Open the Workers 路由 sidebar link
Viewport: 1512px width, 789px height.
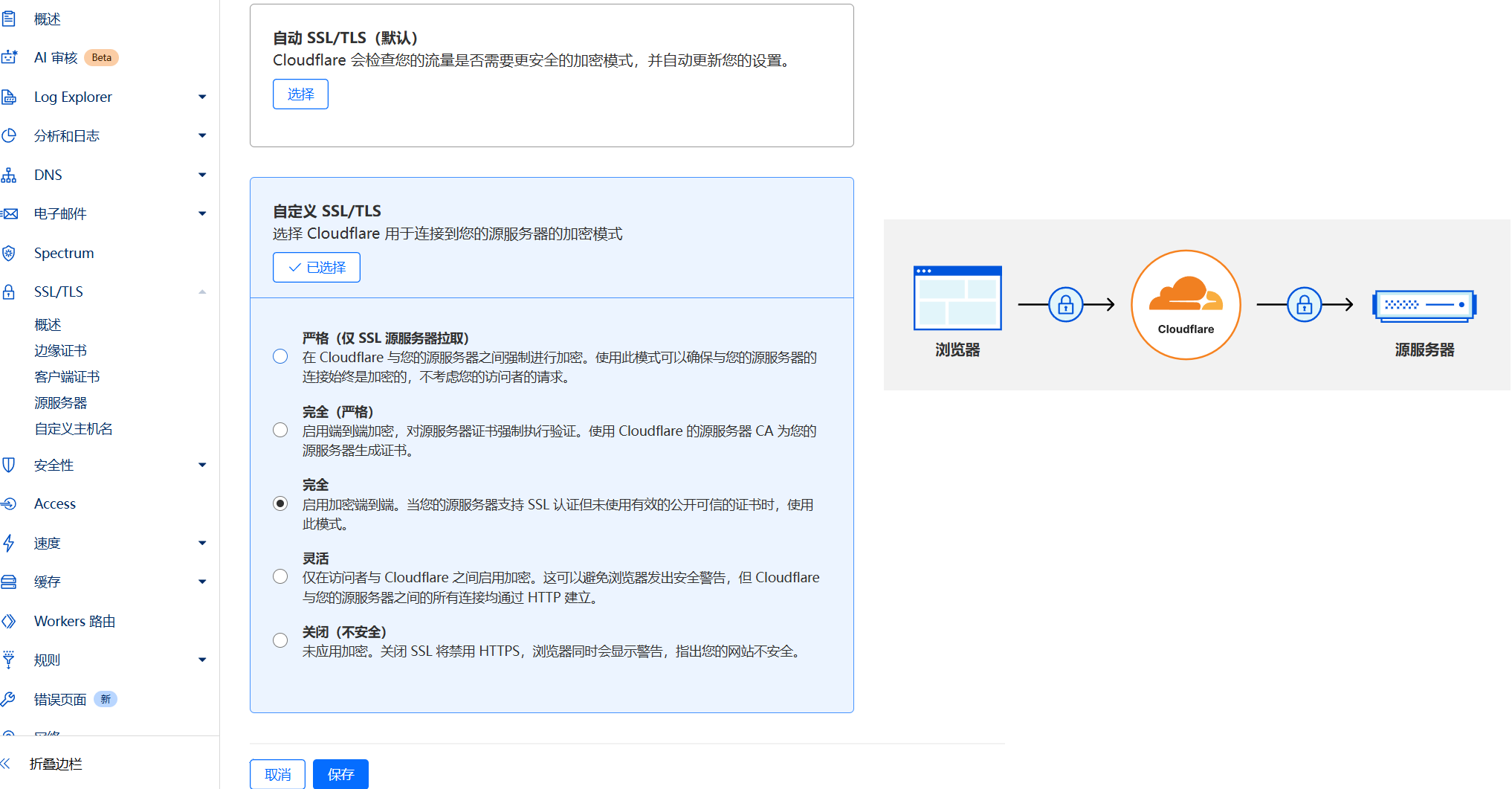tap(74, 621)
